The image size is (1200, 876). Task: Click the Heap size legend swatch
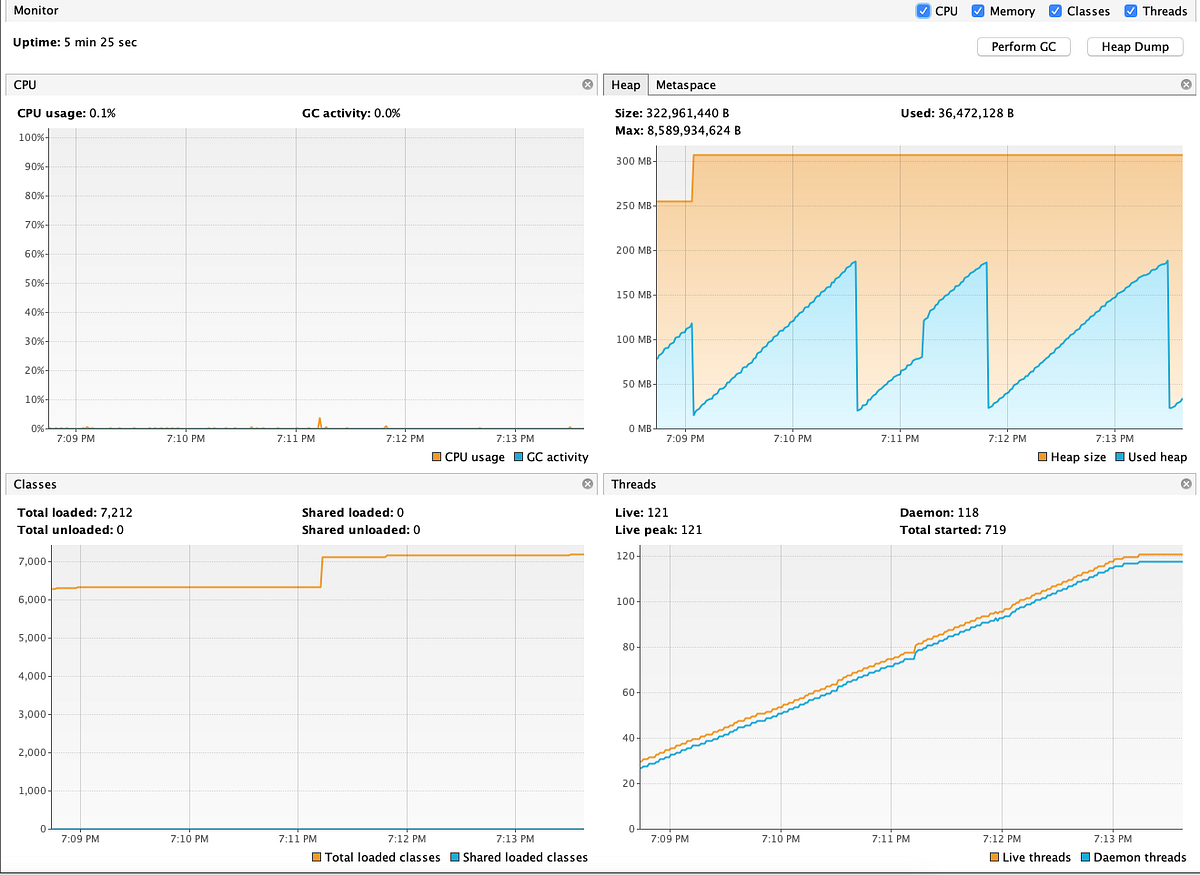(1042, 457)
